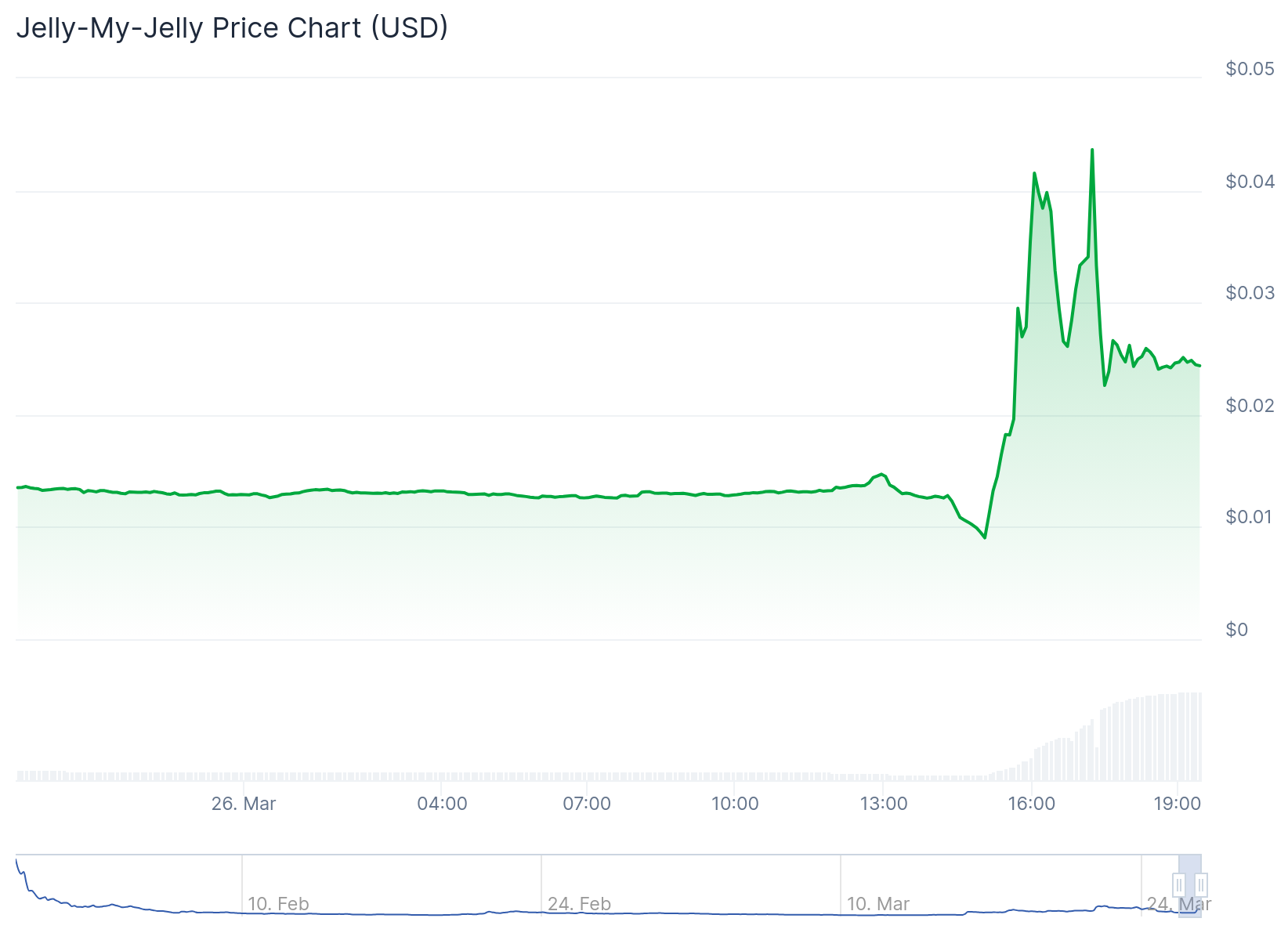Image resolution: width=1288 pixels, height=940 pixels.
Task: Click the 13:00 time axis label
Action: 884,804
